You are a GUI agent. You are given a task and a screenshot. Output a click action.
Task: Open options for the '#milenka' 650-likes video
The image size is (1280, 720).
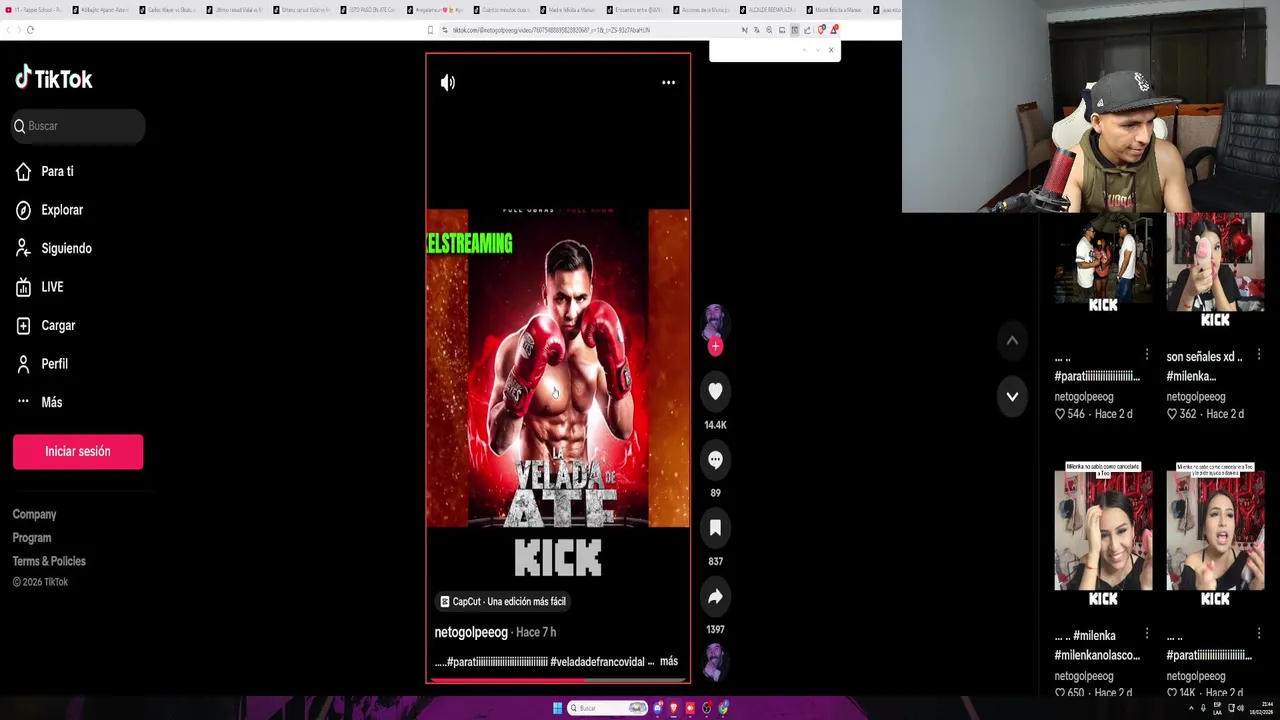tap(1147, 634)
